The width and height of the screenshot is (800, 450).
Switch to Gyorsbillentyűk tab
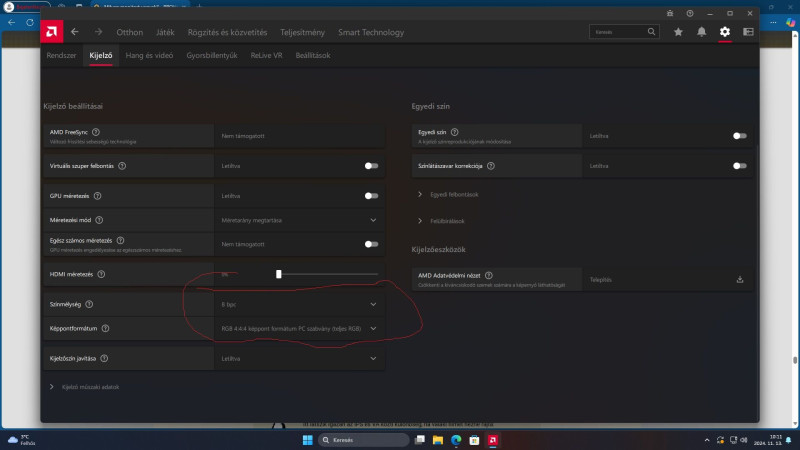click(212, 55)
